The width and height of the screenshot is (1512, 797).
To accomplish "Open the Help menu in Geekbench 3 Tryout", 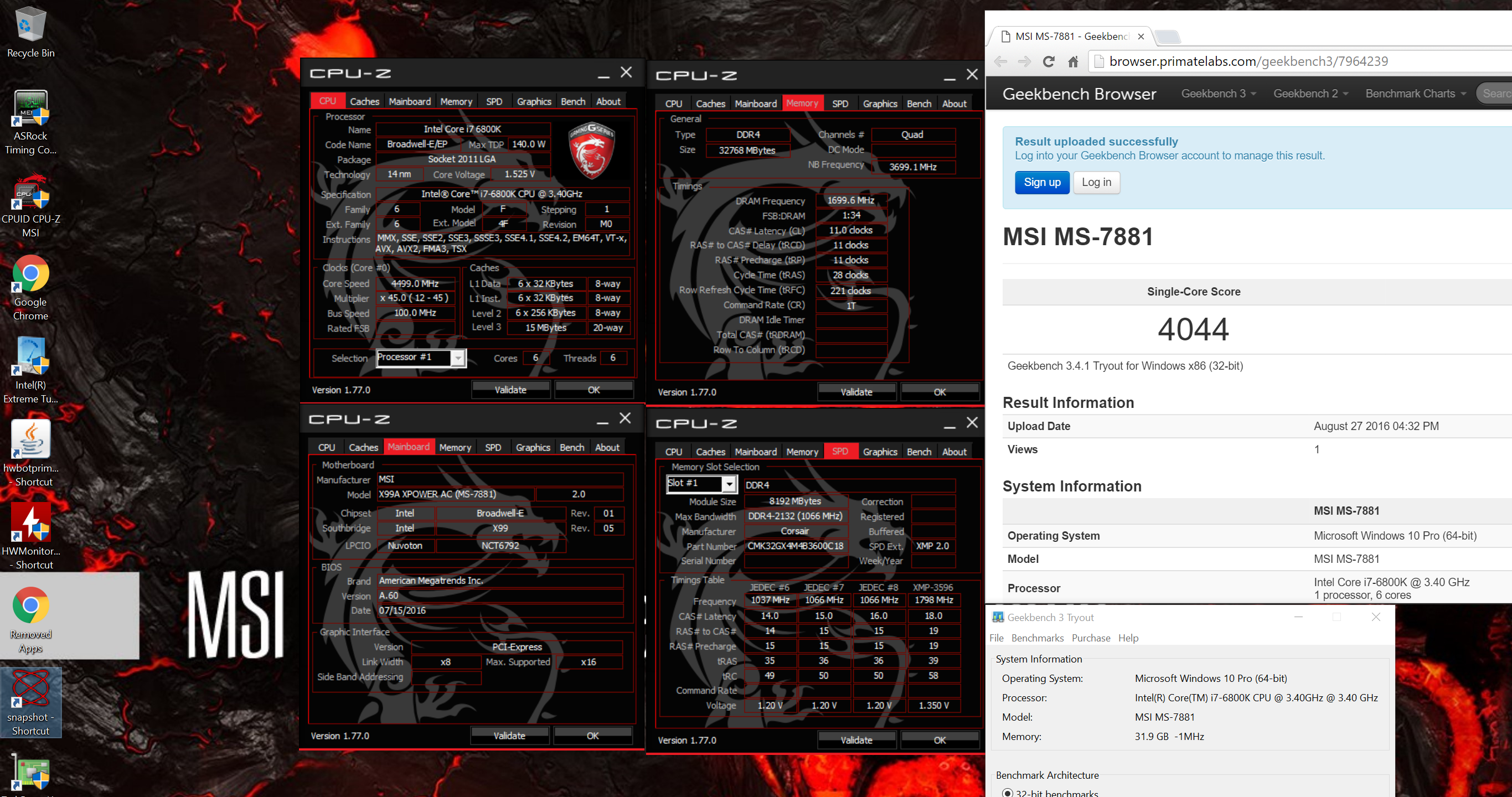I will [1128, 638].
